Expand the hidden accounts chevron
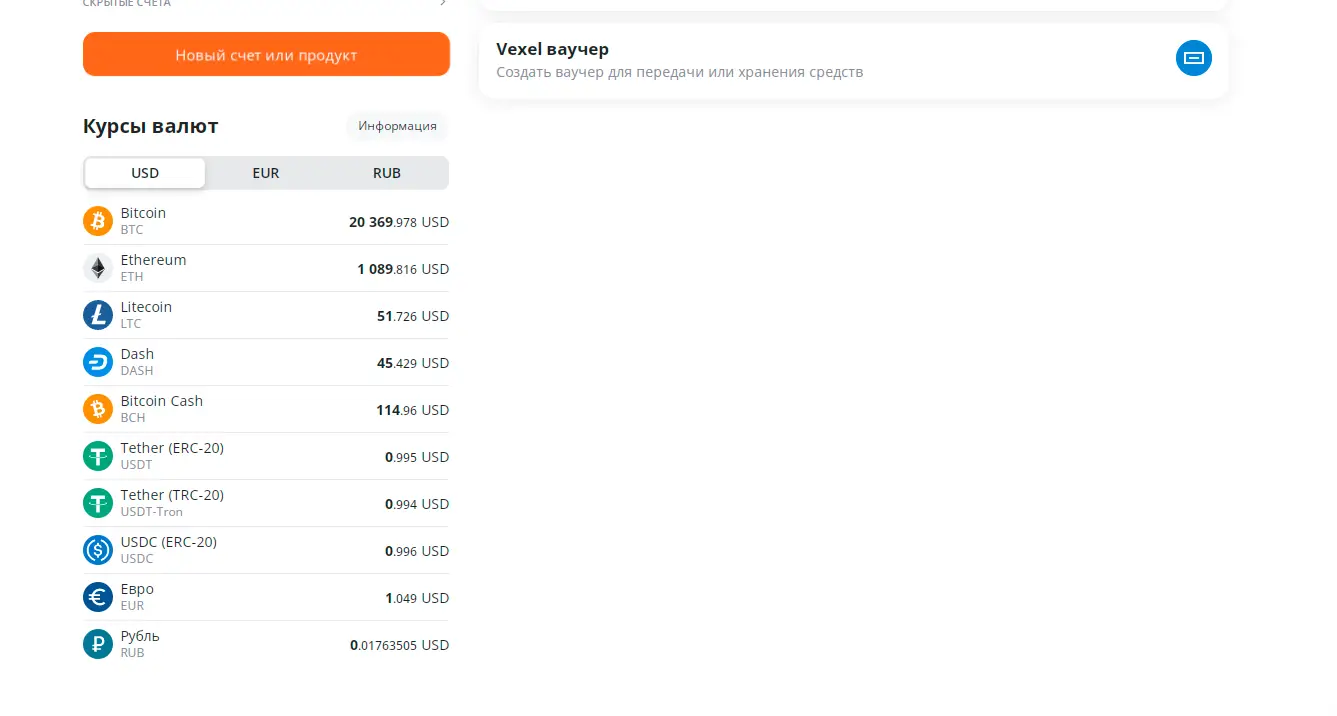The height and width of the screenshot is (716, 1337). (442, 3)
